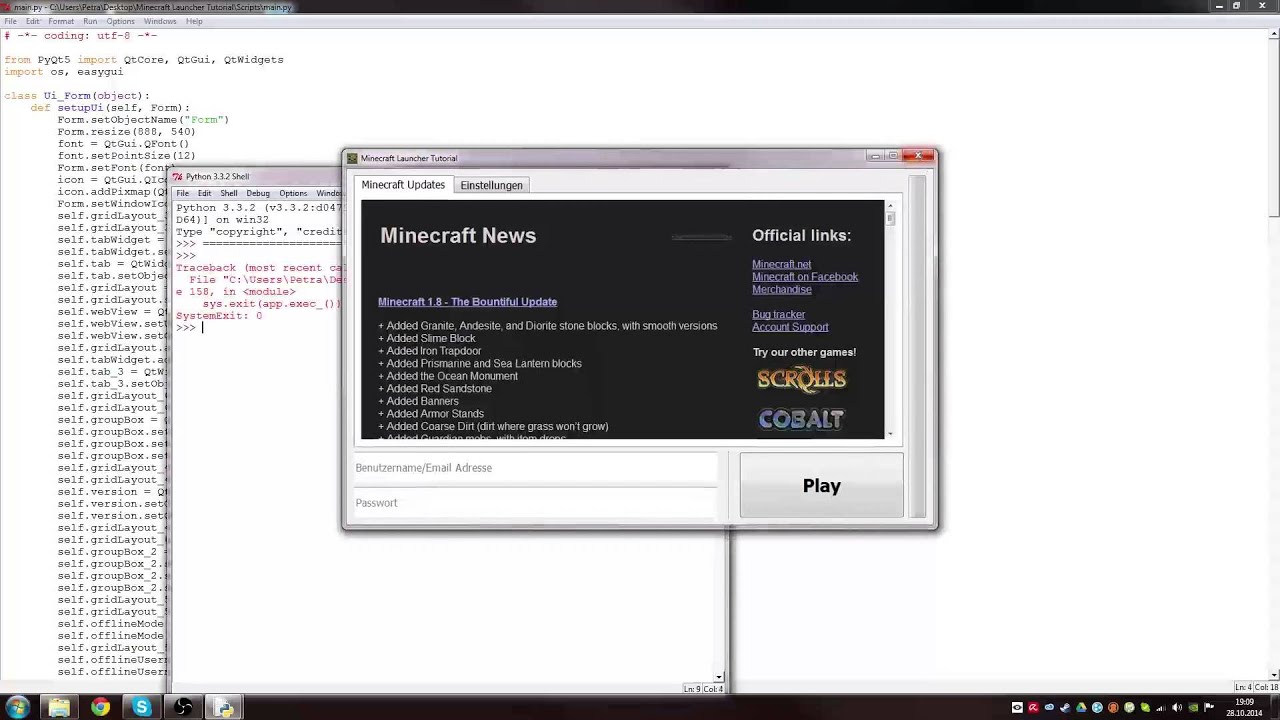The height and width of the screenshot is (720, 1280).
Task: Click 'class Ui_Form(object):' code line
Action: 77,96
